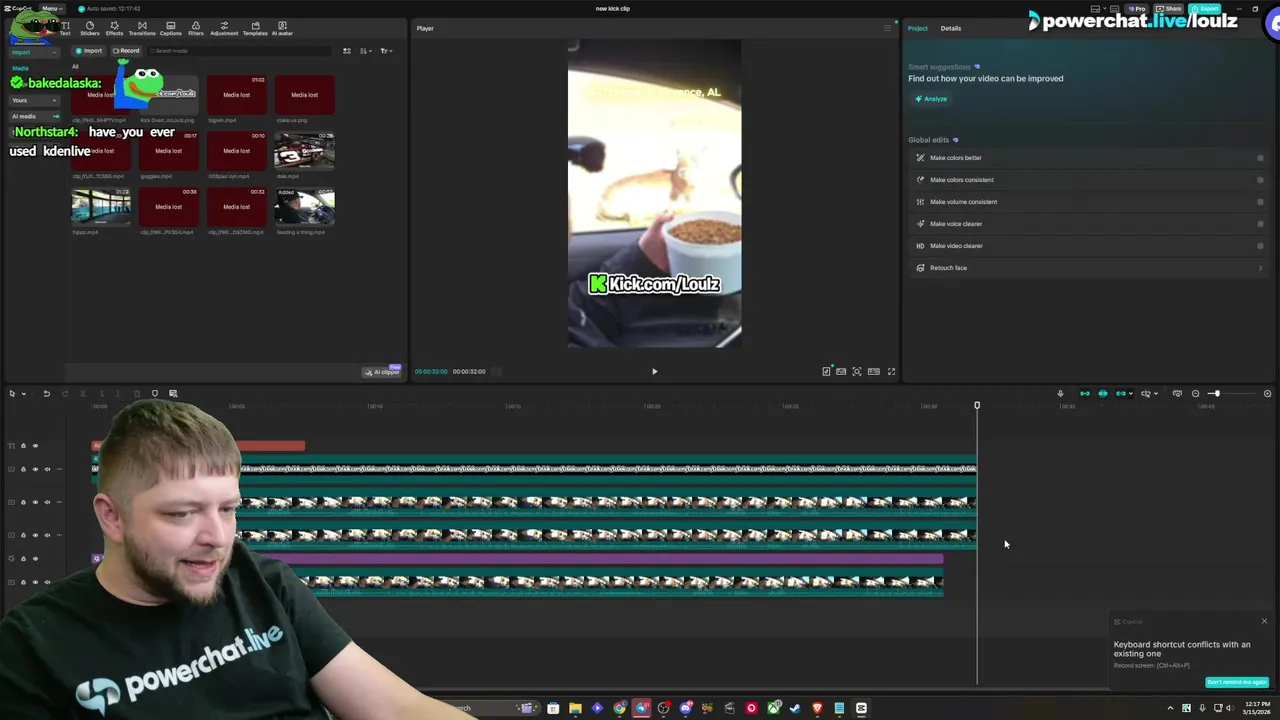The width and height of the screenshot is (1280, 720).
Task: Click the more options dots on second track
Action: (59, 469)
